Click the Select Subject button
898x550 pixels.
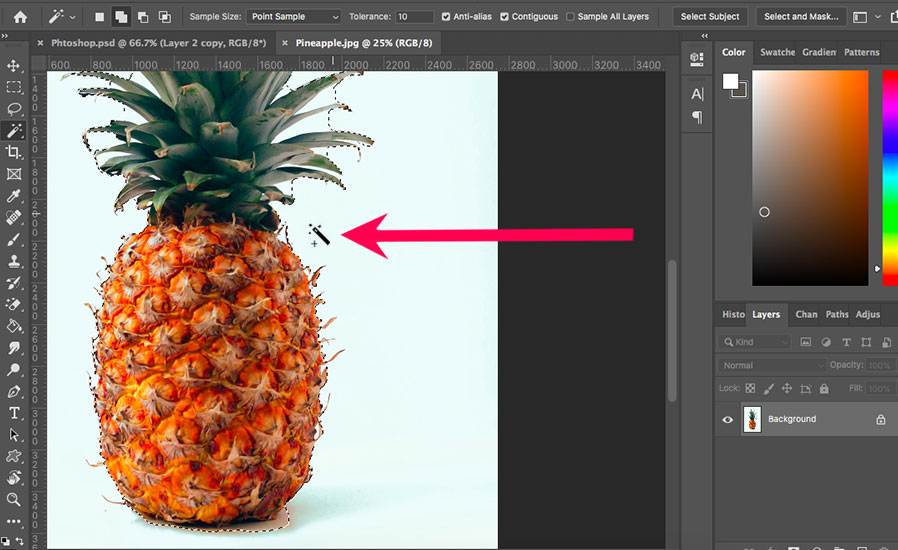pyautogui.click(x=710, y=17)
